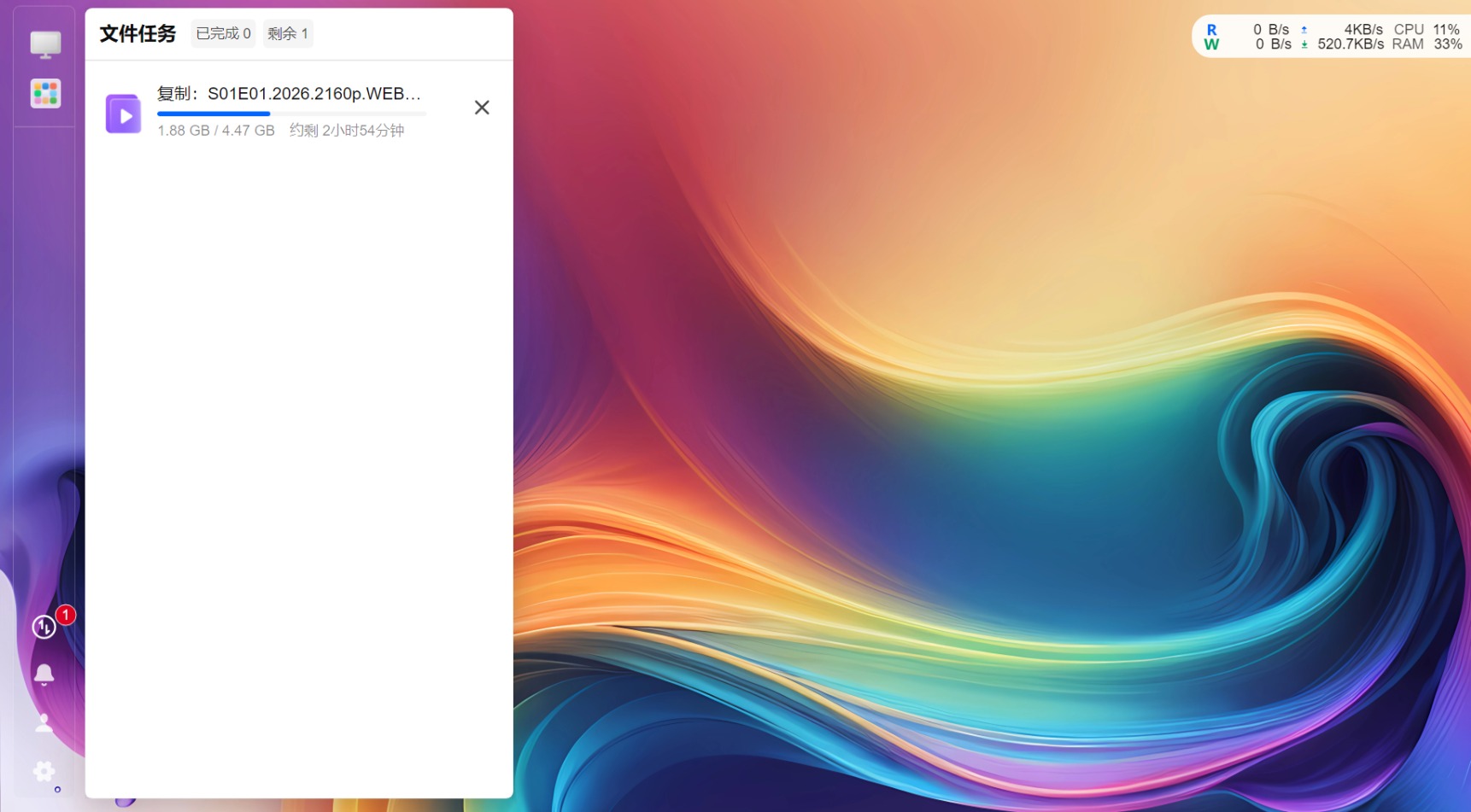Open the notifications bell icon
The width and height of the screenshot is (1471, 812).
coord(44,675)
